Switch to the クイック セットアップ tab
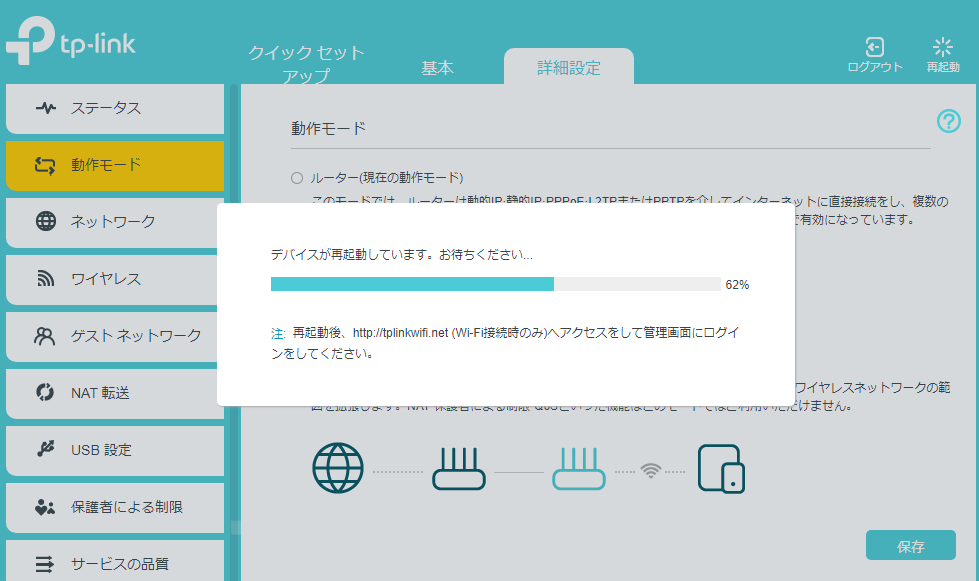 point(307,63)
